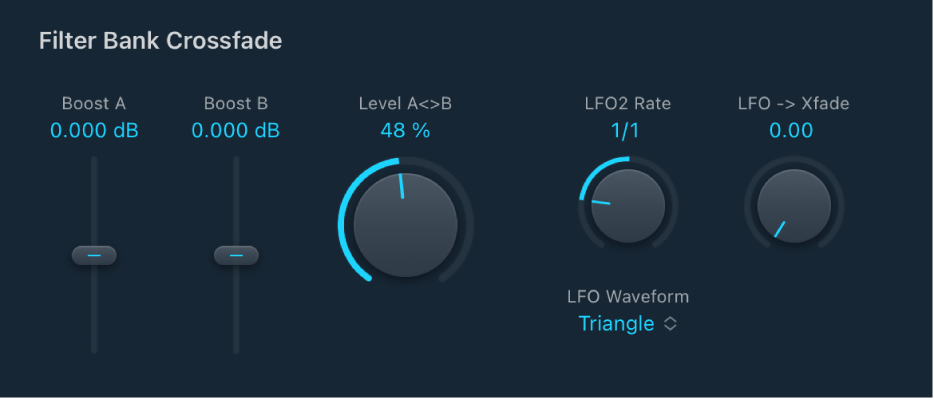This screenshot has width=934, height=400.
Task: Click the Boost B label
Action: (x=236, y=103)
